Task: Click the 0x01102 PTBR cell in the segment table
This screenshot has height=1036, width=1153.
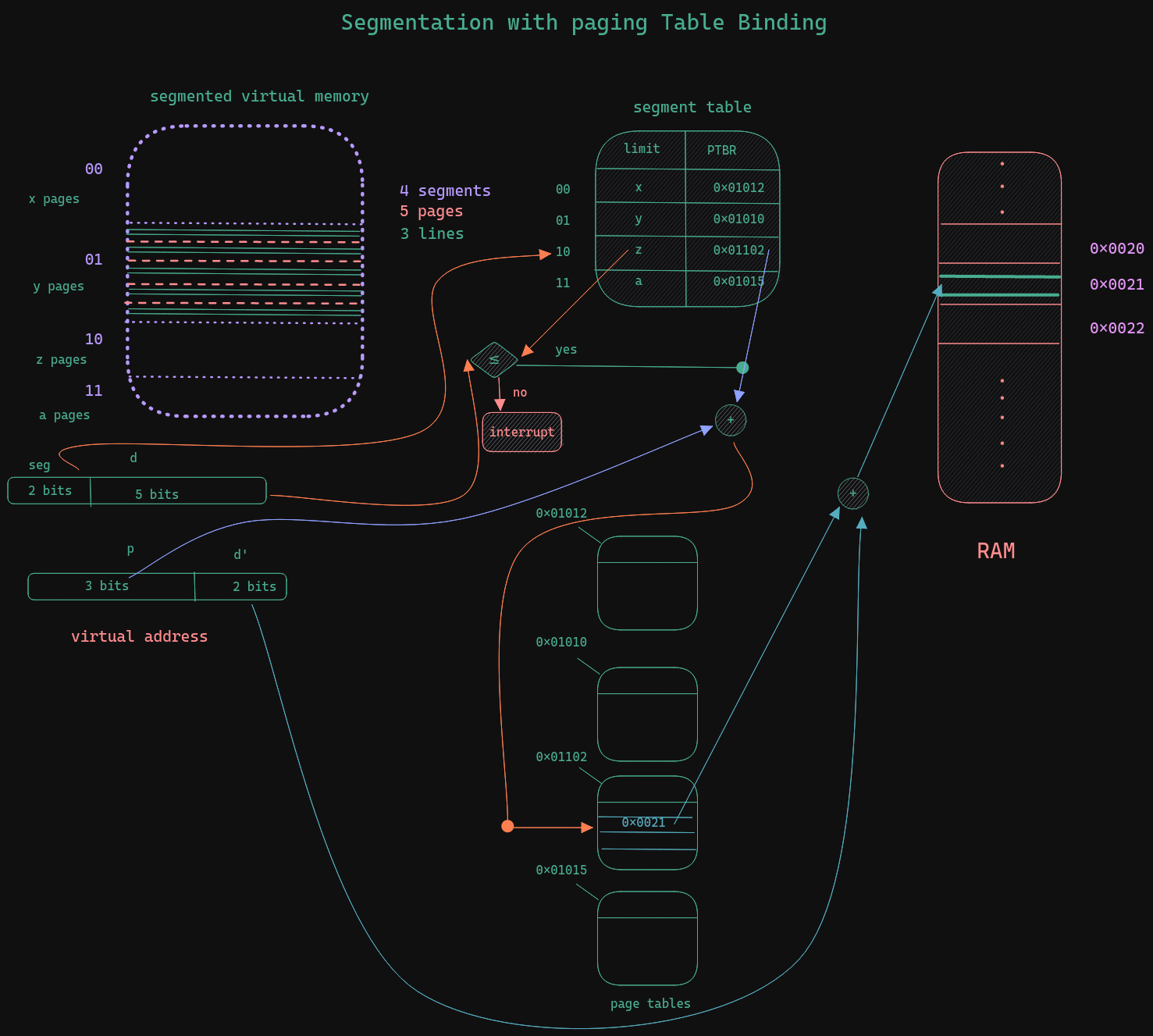Action: pyautogui.click(x=738, y=250)
